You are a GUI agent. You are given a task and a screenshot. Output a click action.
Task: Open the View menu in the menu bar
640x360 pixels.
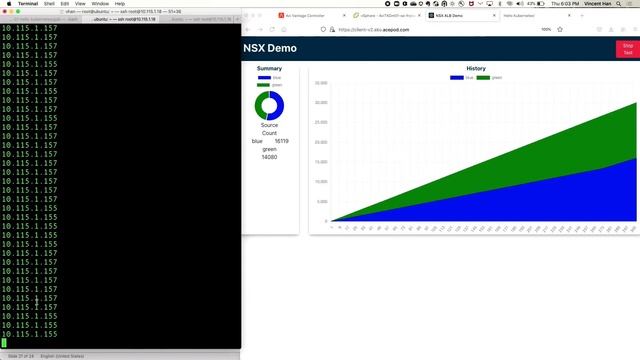[80, 4]
